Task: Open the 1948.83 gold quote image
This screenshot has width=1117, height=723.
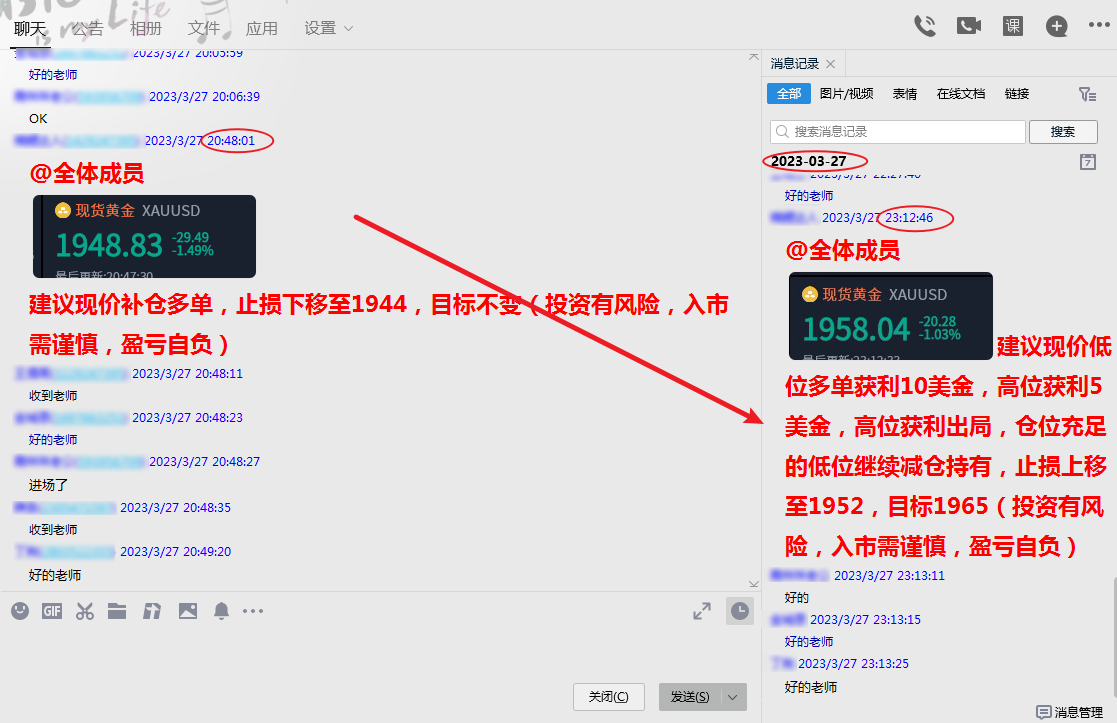Action: point(144,236)
